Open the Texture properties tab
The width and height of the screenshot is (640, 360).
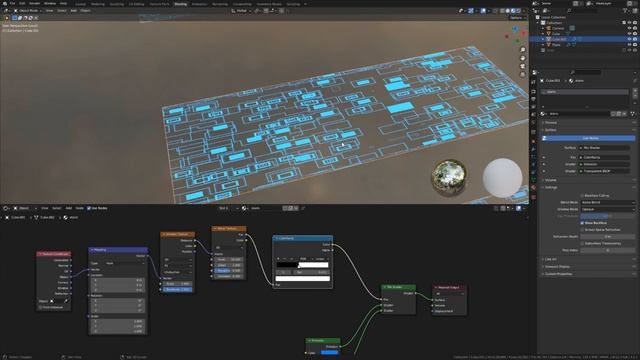coord(533,197)
